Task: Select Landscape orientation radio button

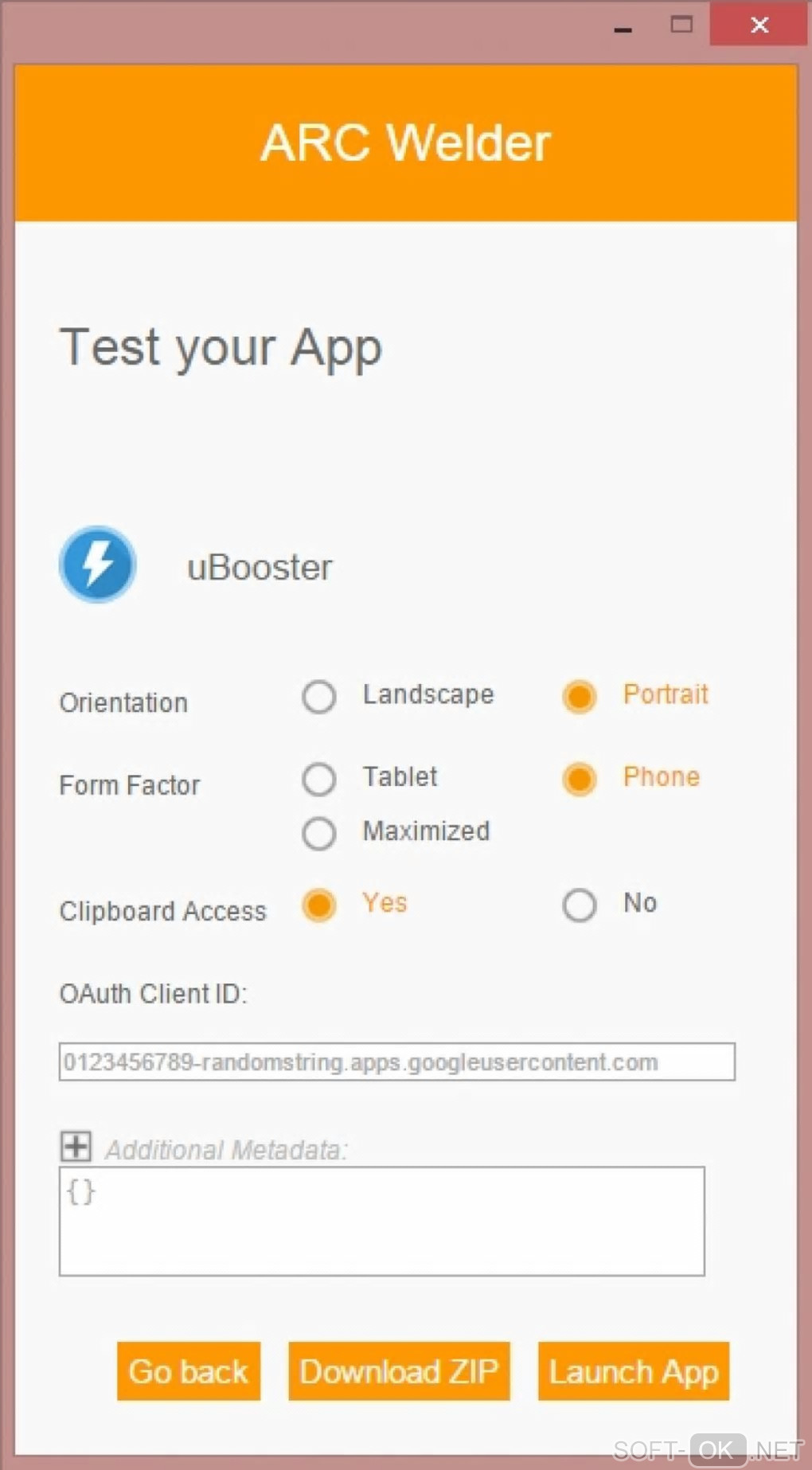Action: (x=319, y=697)
